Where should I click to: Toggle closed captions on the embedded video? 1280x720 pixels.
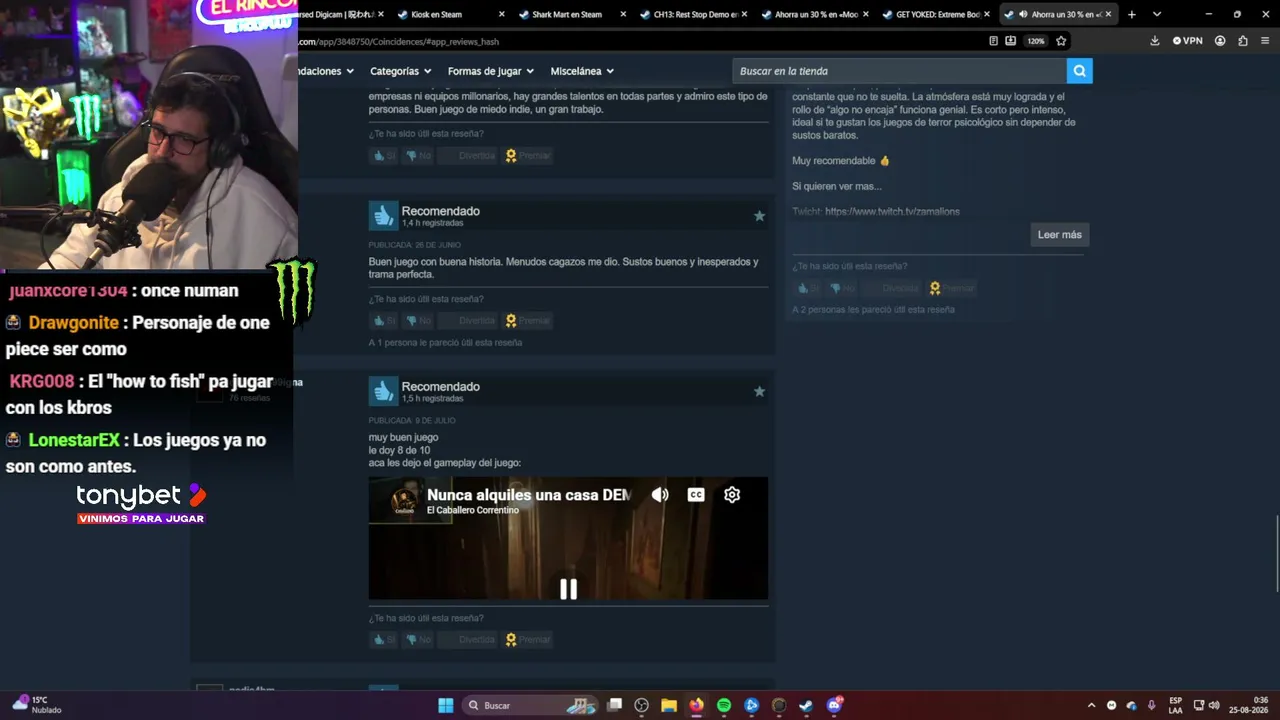click(x=696, y=495)
